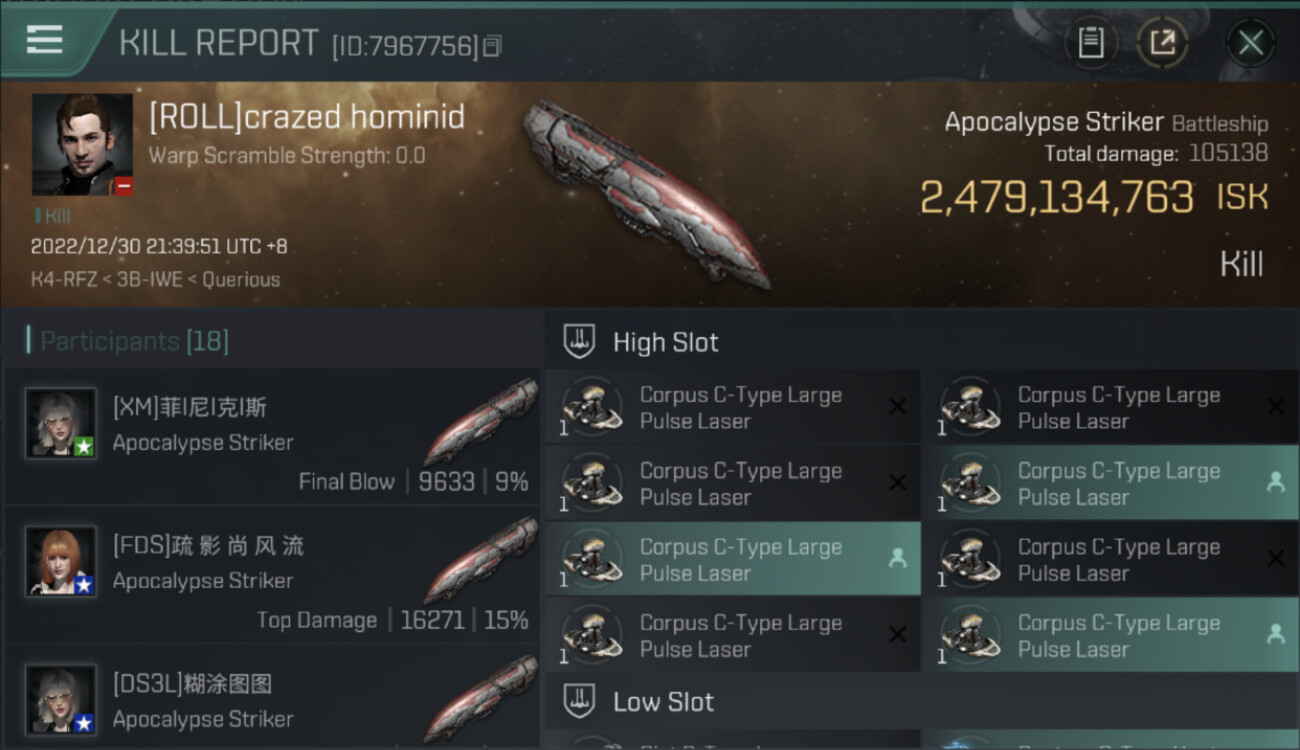Screen dimensions: 1300x750
Task: Tap the 2,479,134,763 ISK value
Action: point(1056,198)
